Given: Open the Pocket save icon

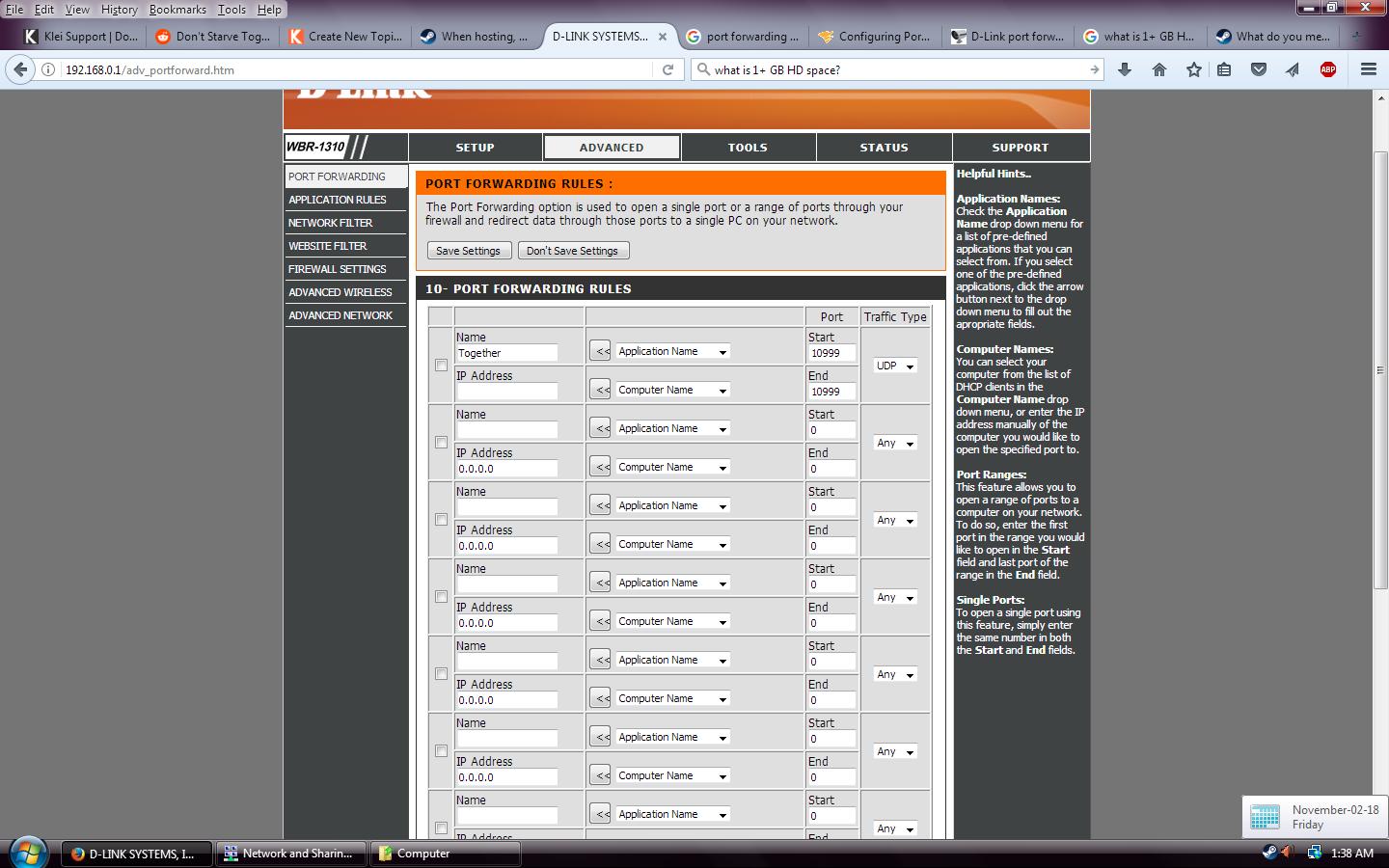Looking at the screenshot, I should tap(1259, 69).
